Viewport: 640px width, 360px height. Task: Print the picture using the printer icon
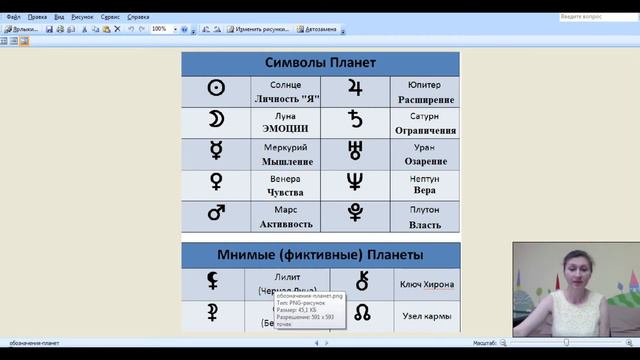(60, 29)
